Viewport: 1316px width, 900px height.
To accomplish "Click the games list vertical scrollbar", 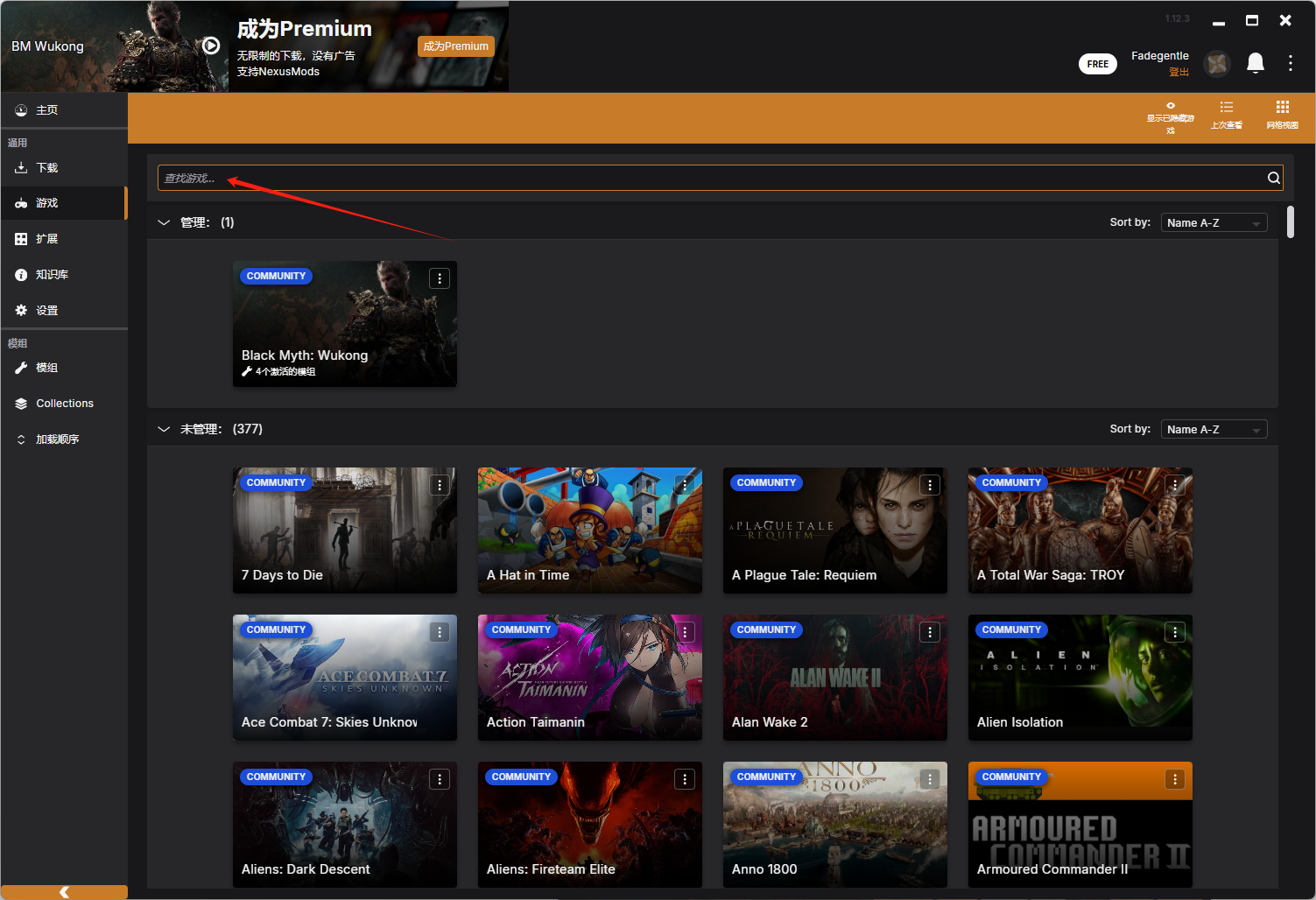I will [x=1291, y=221].
